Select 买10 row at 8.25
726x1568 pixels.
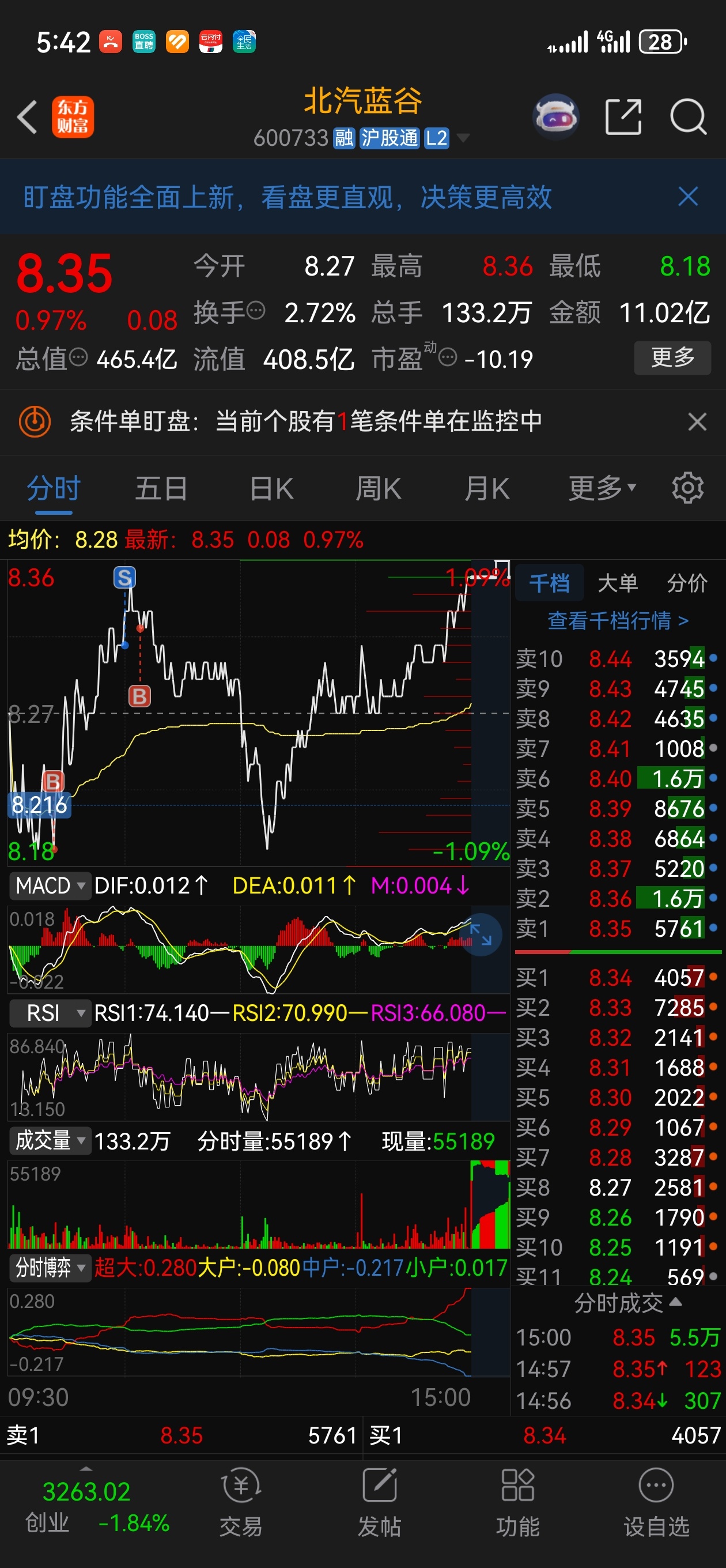point(618,1247)
